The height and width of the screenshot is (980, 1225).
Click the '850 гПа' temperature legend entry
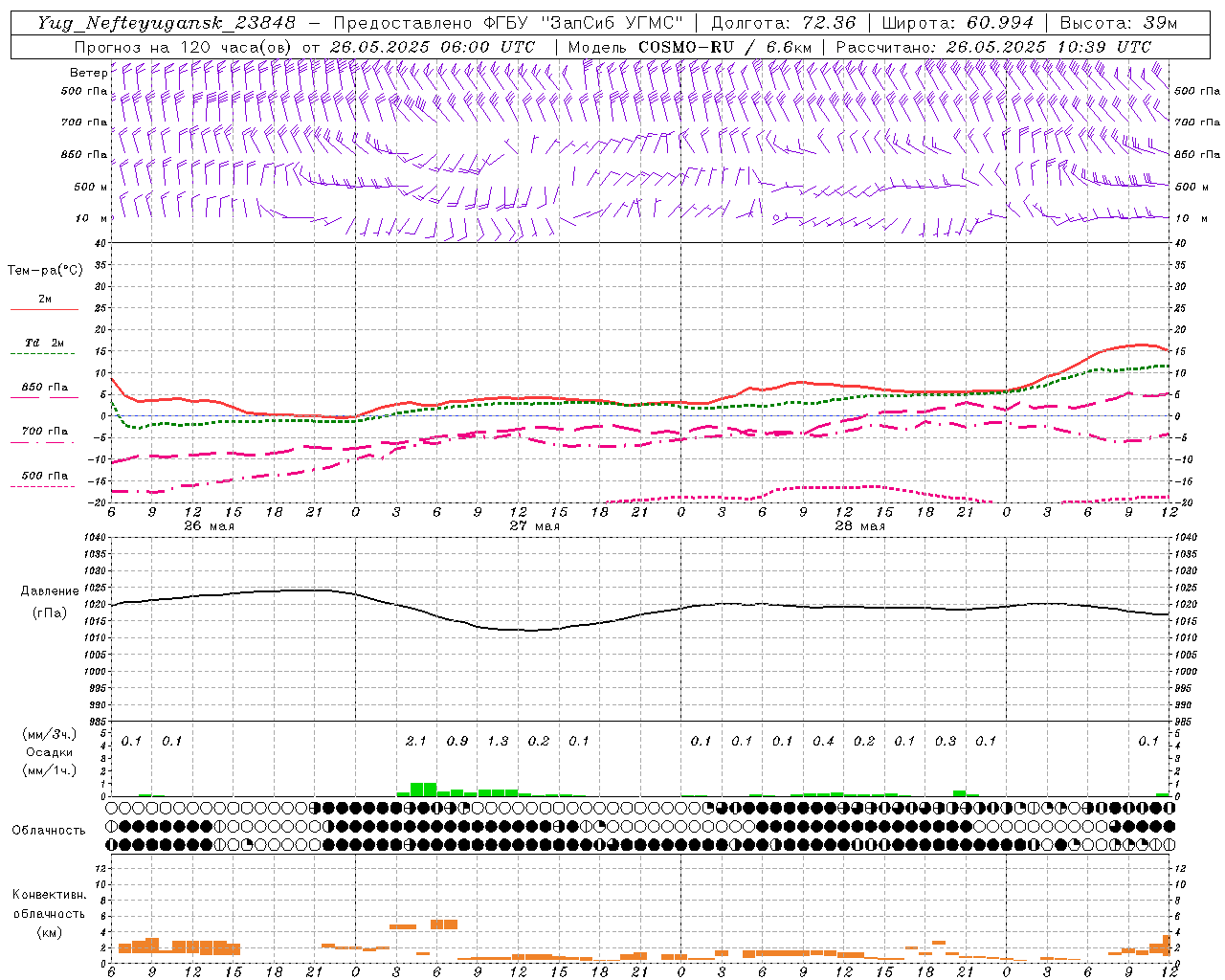coord(45,388)
